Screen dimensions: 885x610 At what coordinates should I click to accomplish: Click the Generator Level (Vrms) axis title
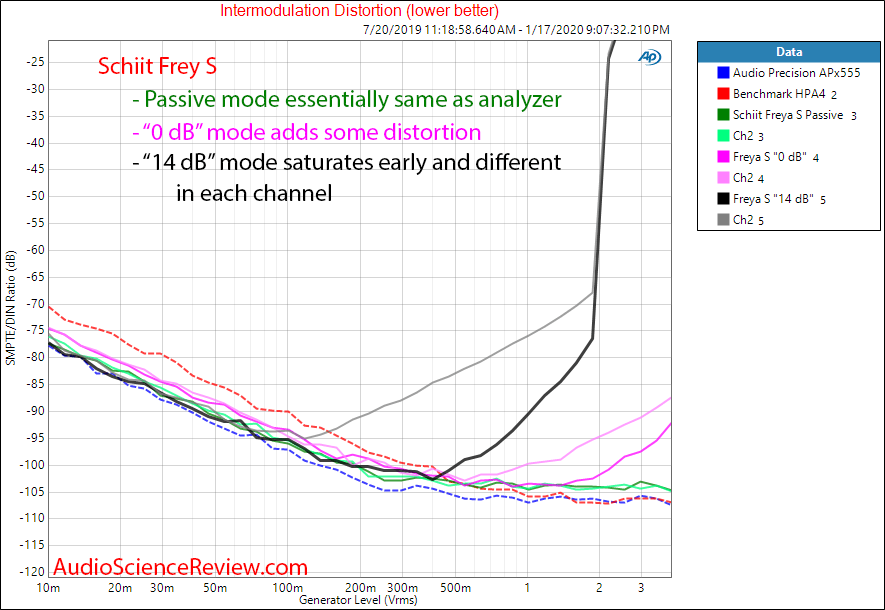358,600
